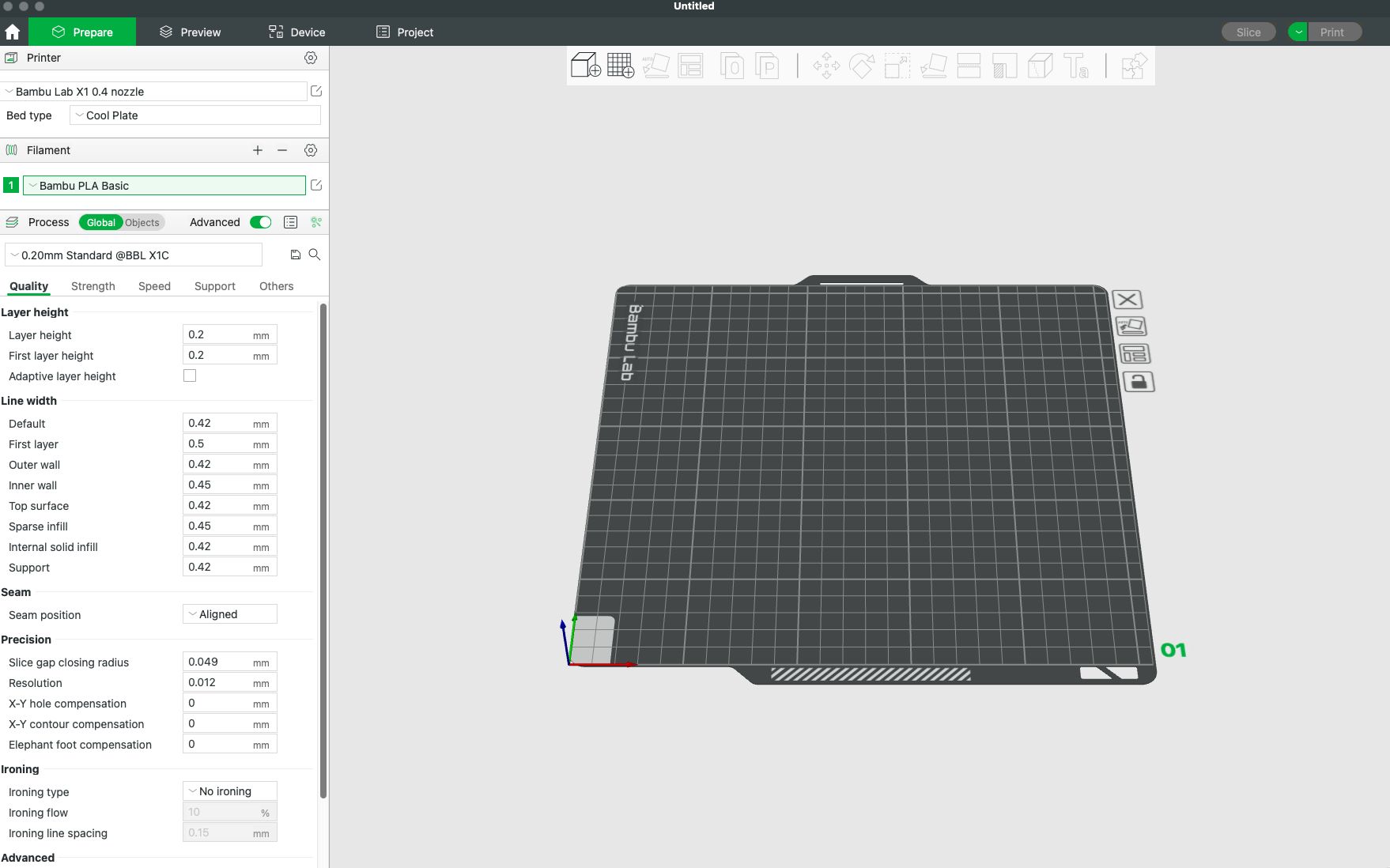
Task: Open the Bed type dropdown
Action: tap(195, 115)
